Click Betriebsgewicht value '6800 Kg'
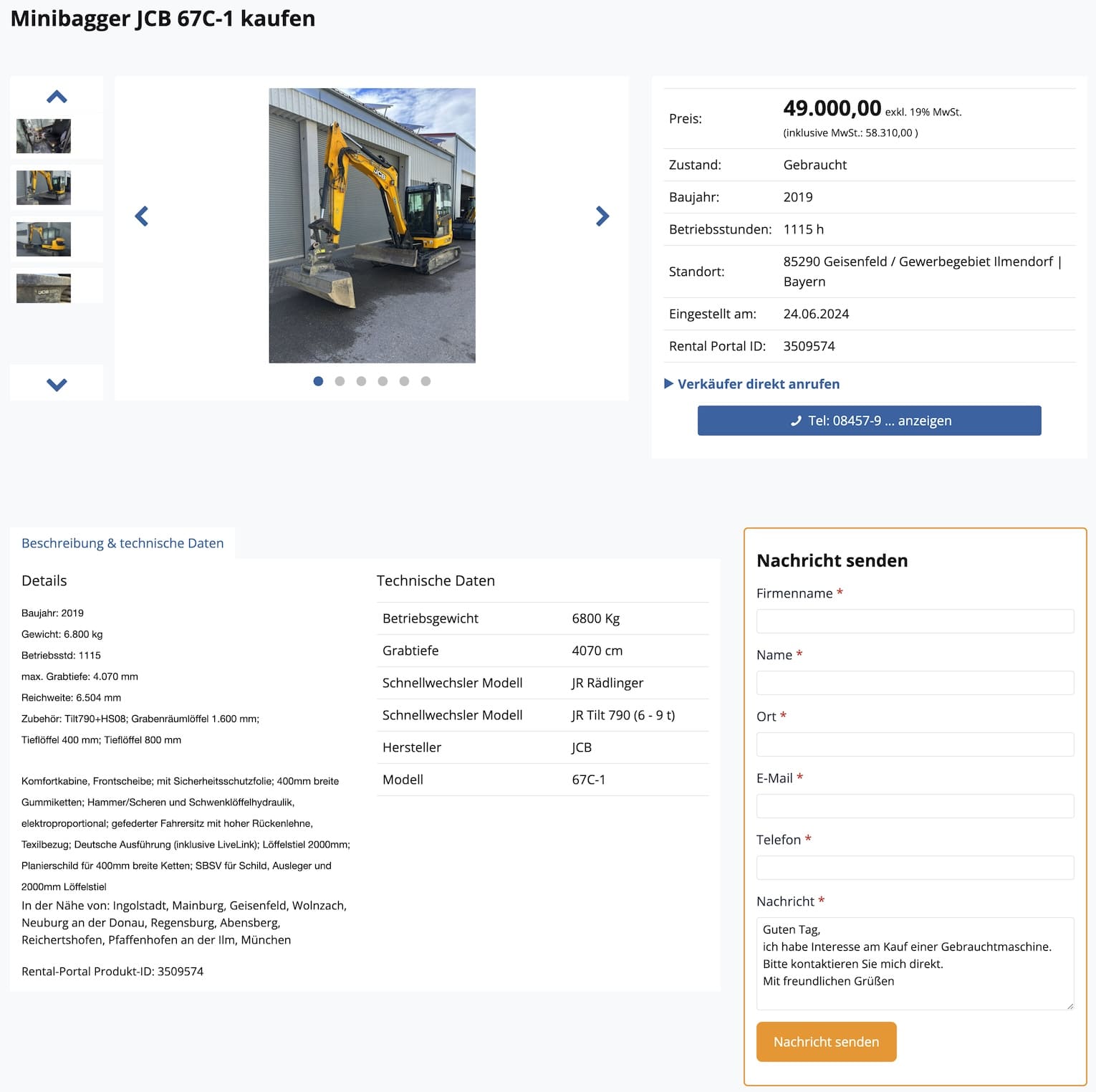Viewport: 1096px width, 1092px height. tap(595, 618)
